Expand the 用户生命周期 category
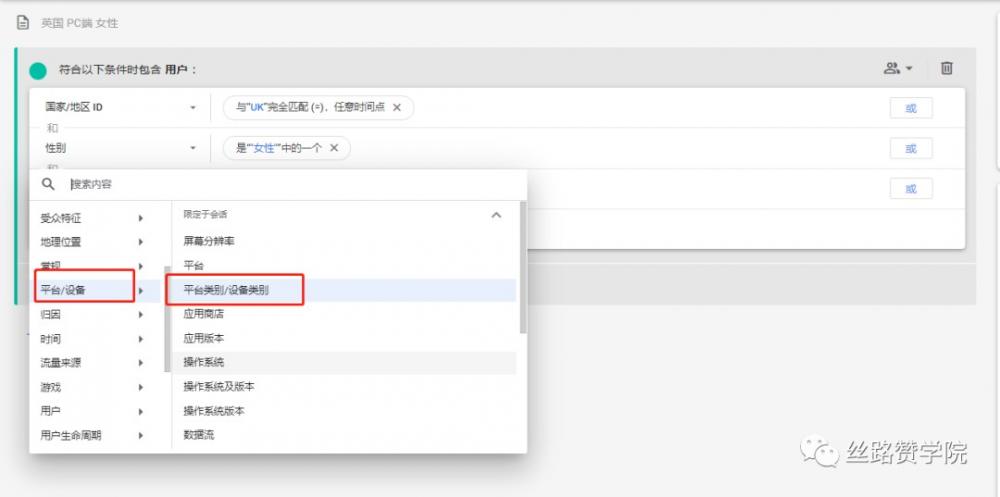The height and width of the screenshot is (497, 1000). click(92, 436)
